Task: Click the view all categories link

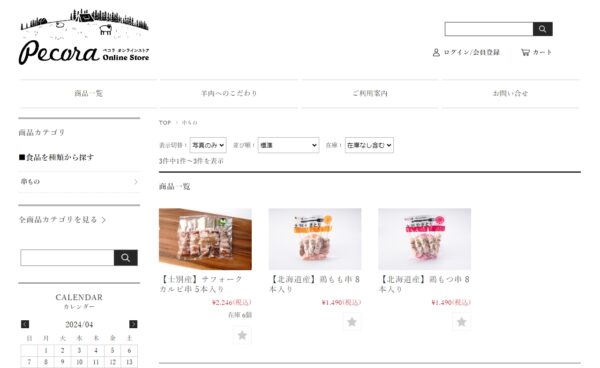Action: [62, 220]
